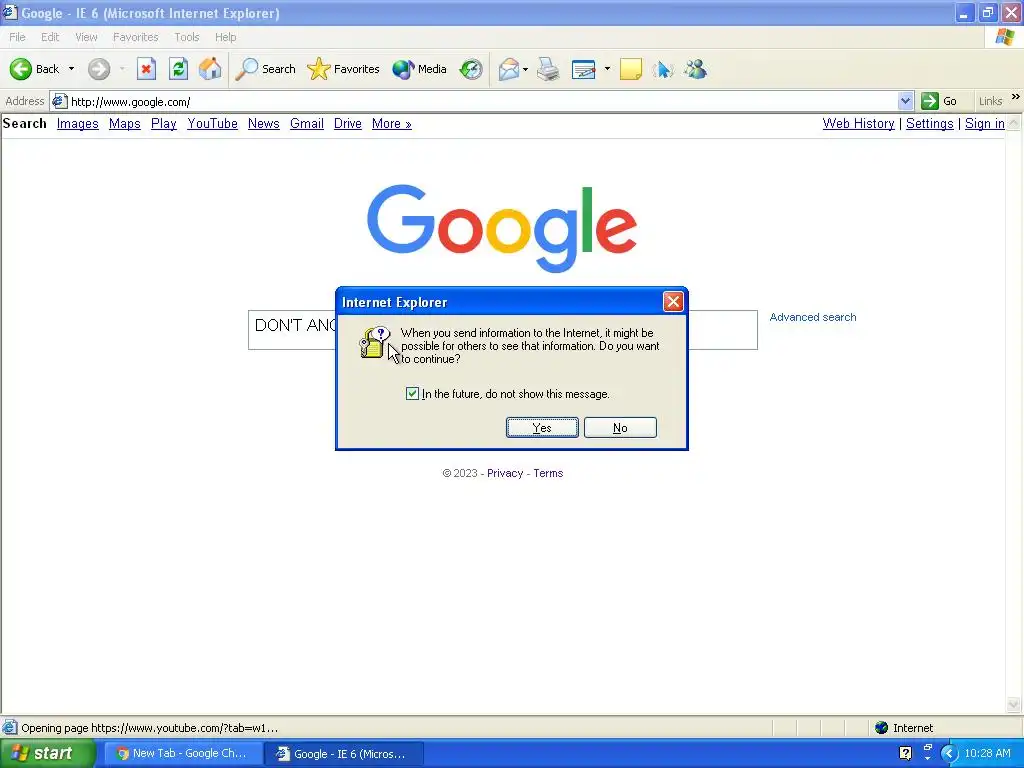This screenshot has width=1024, height=768.
Task: Open the View menu
Action: (x=86, y=37)
